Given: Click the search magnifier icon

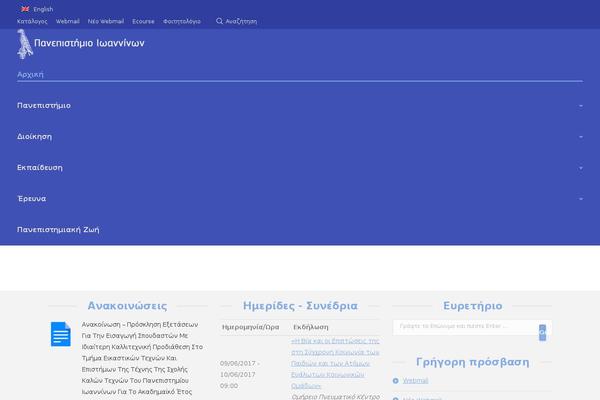Looking at the screenshot, I should pyautogui.click(x=219, y=21).
